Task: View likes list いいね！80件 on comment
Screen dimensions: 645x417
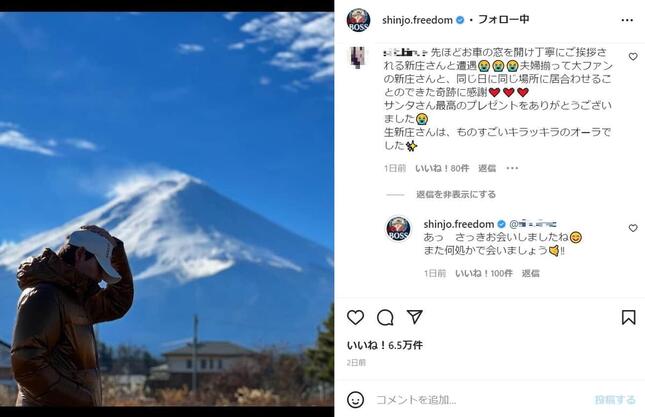Action: (442, 168)
